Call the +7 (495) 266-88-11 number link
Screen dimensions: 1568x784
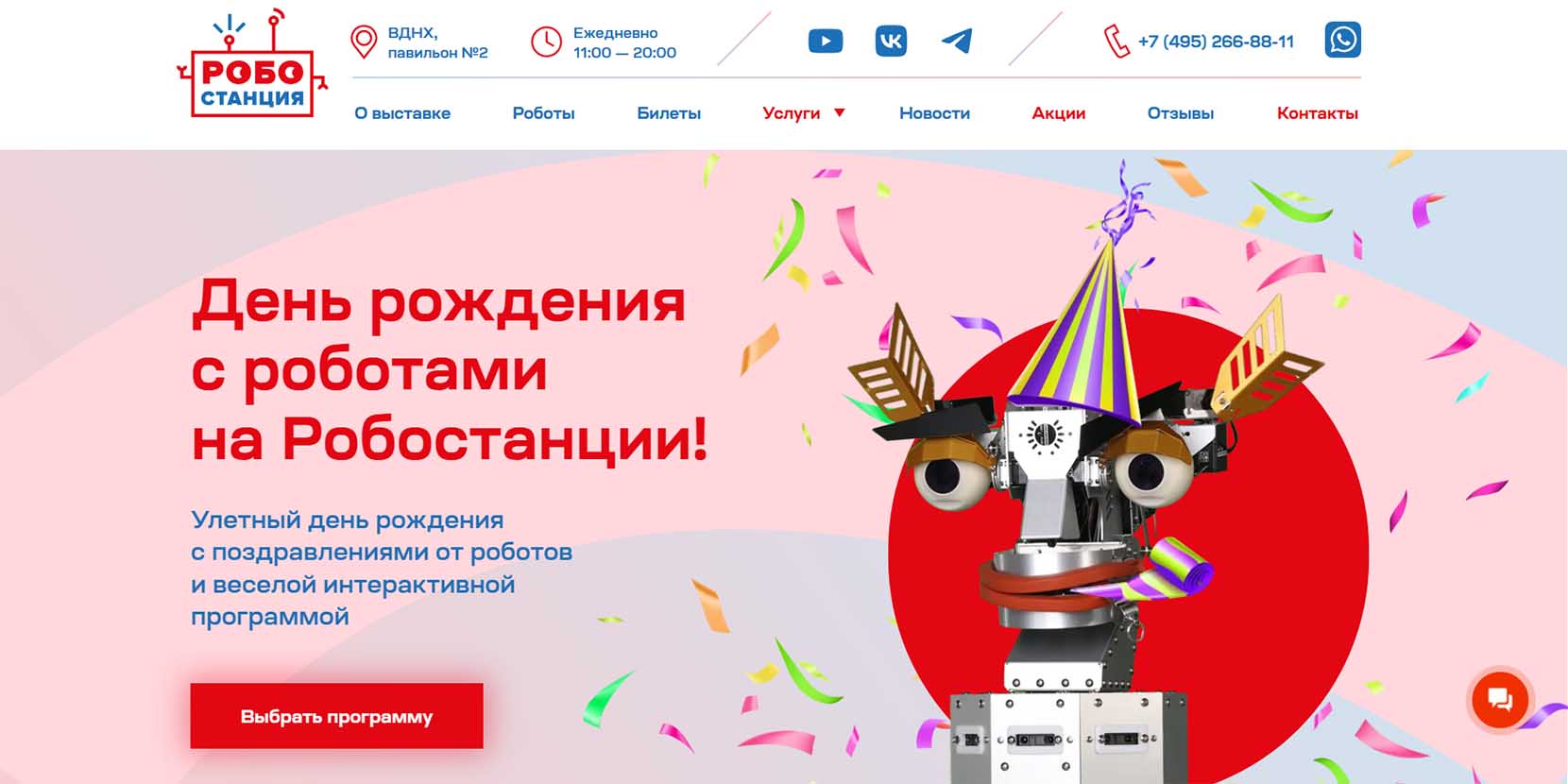click(1216, 42)
